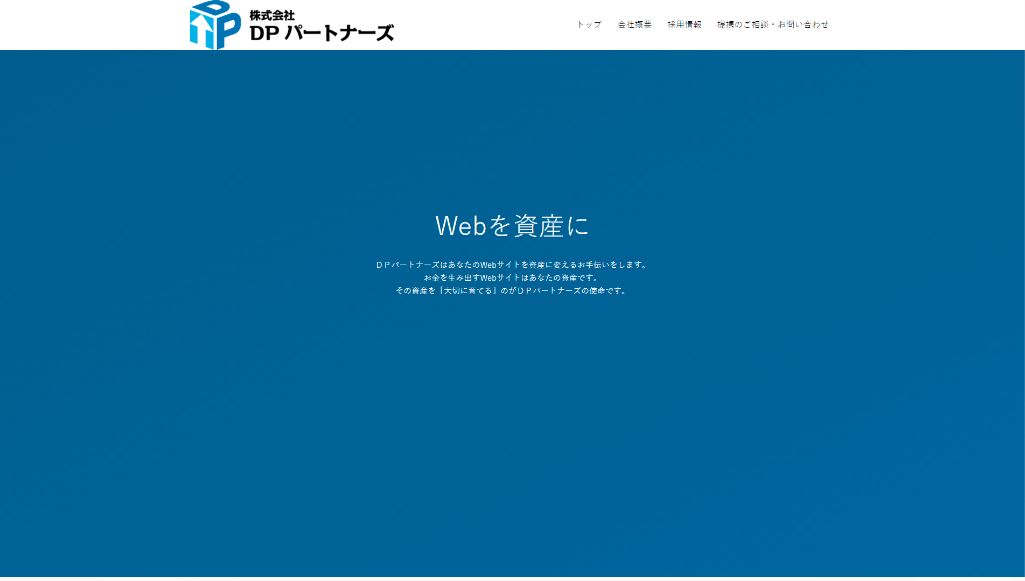Image resolution: width=1025 pixels, height=581 pixels.
Task: Click the 株式会社 DPパートナーズ logo text
Action: pyautogui.click(x=318, y=24)
